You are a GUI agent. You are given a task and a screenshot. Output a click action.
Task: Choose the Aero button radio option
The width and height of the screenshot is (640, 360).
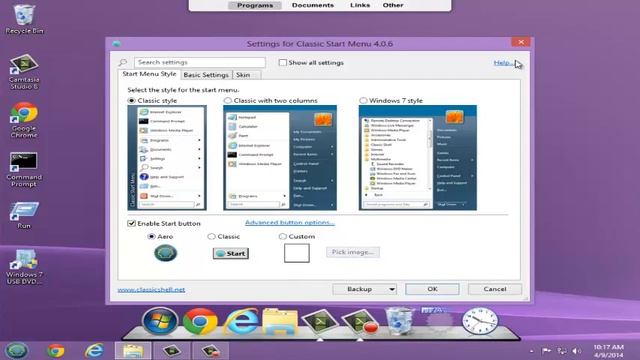151,236
